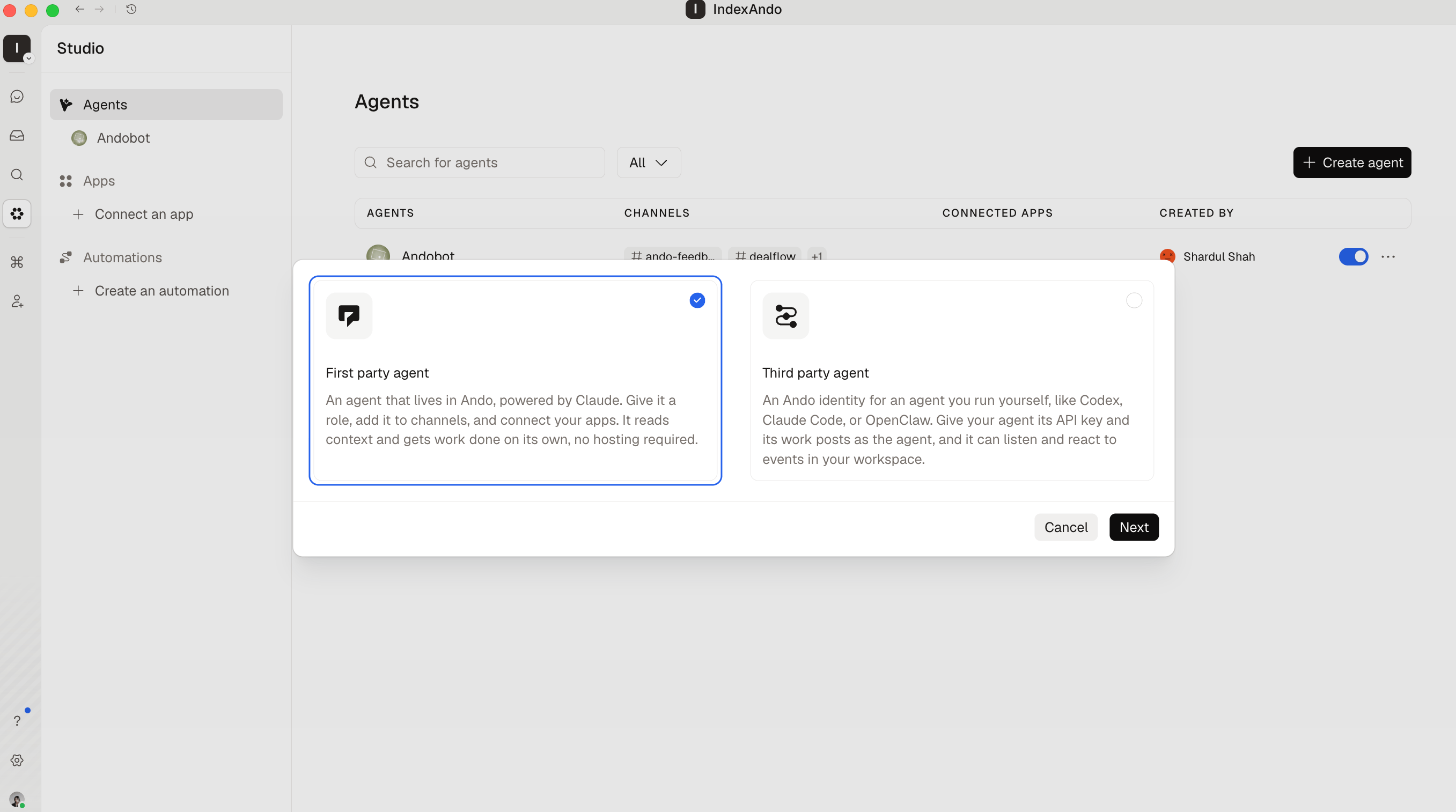
Task: Open the All filter dropdown
Action: [648, 163]
